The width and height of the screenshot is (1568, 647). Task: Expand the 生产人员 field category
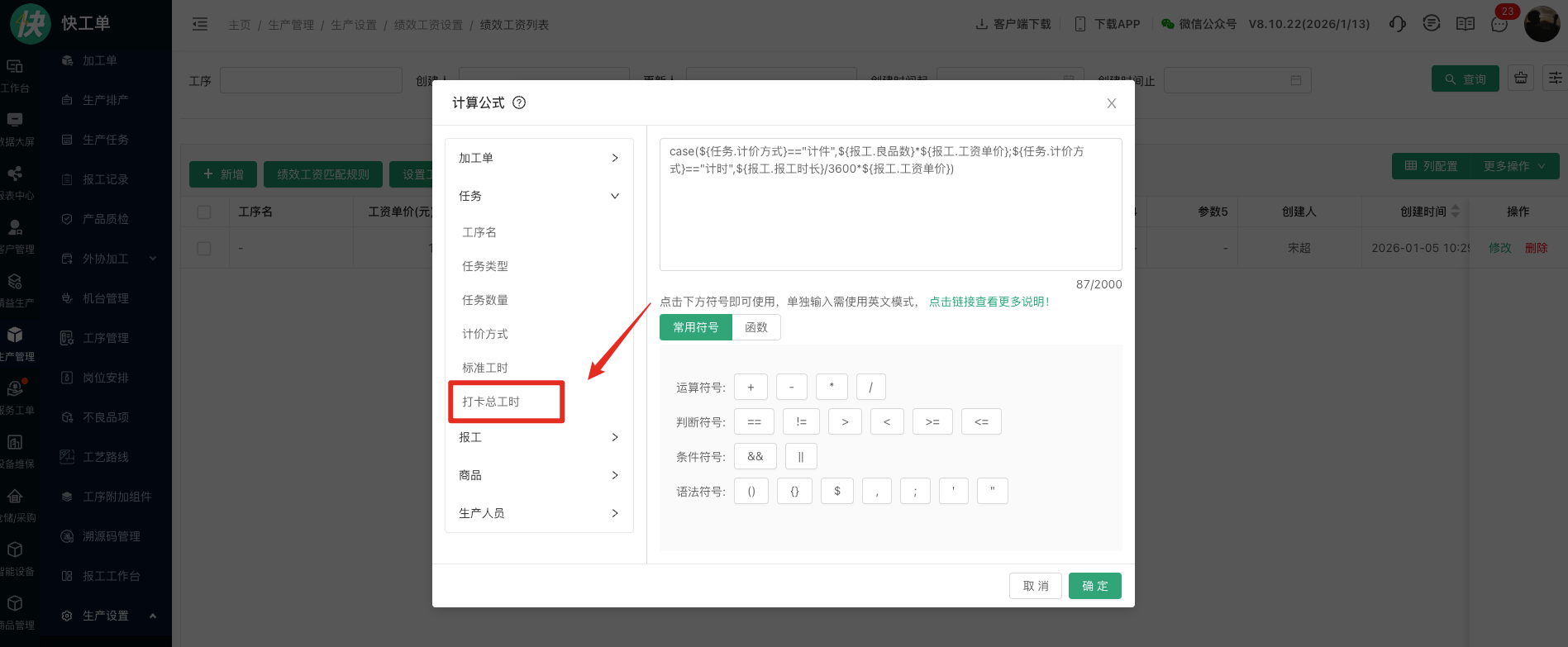tap(539, 513)
